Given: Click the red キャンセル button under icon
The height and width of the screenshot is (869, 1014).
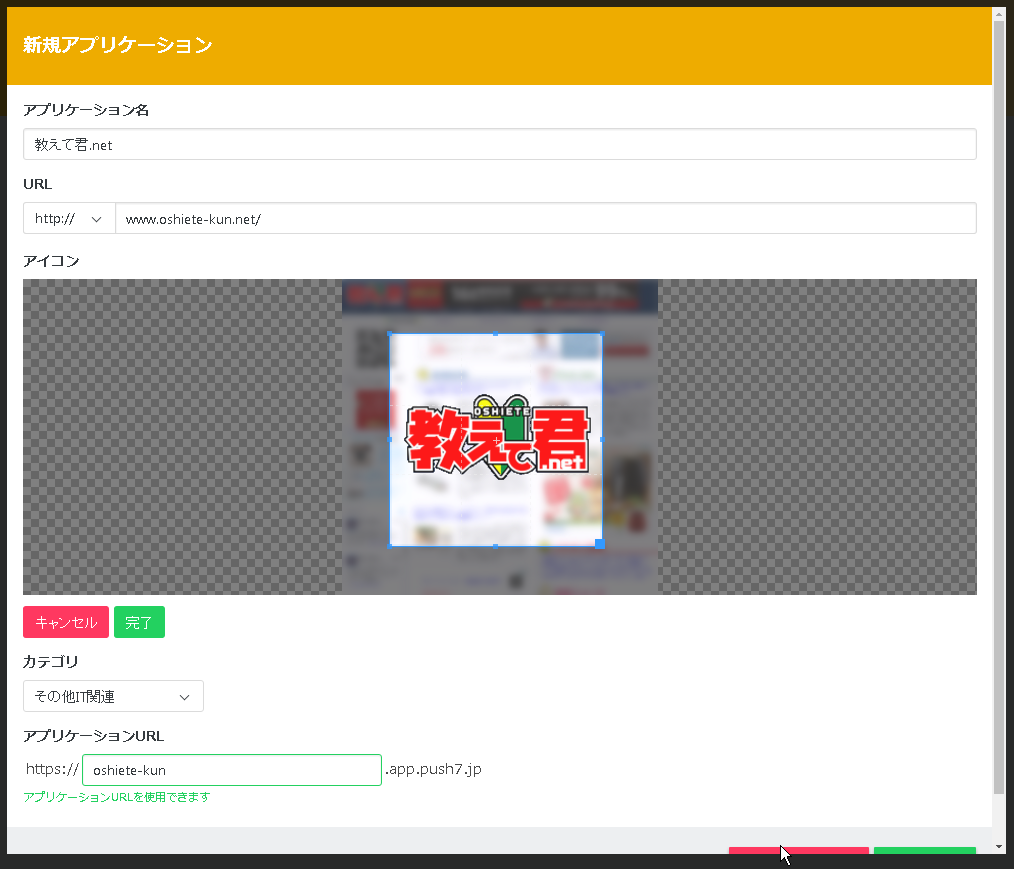Looking at the screenshot, I should tap(66, 622).
